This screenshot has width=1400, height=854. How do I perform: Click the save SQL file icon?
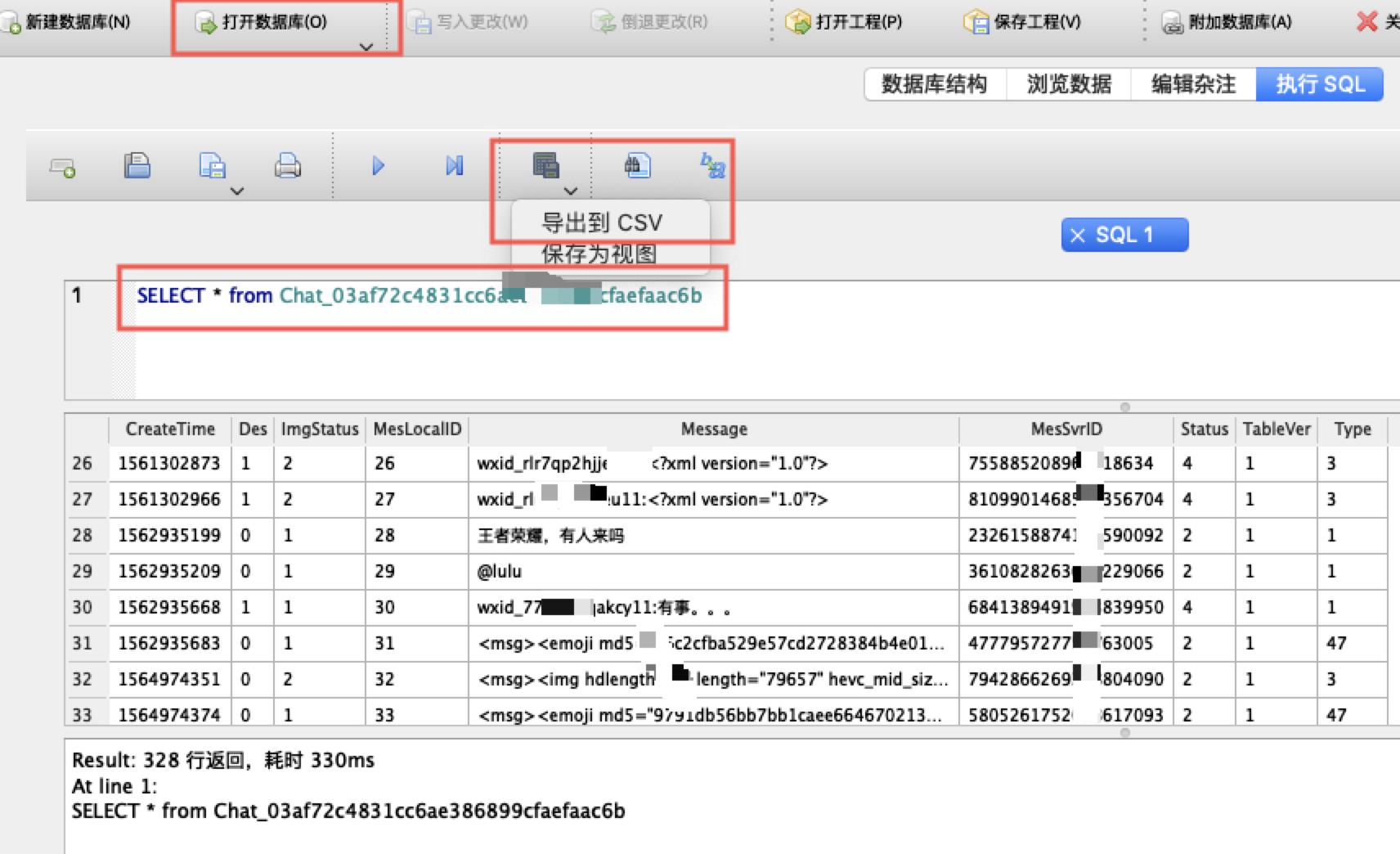click(x=212, y=166)
